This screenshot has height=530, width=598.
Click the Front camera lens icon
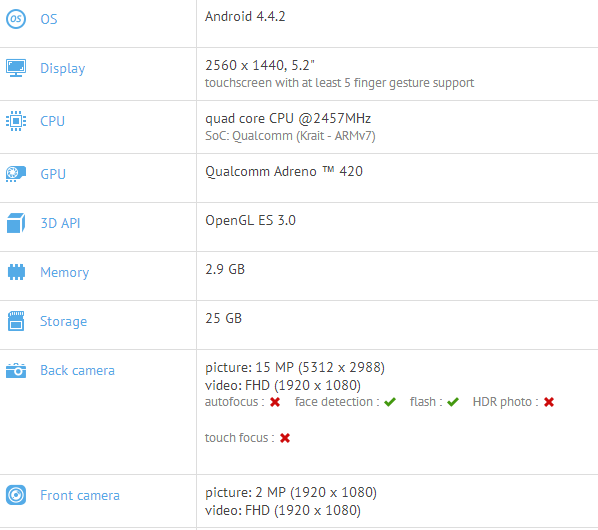[x=16, y=495]
